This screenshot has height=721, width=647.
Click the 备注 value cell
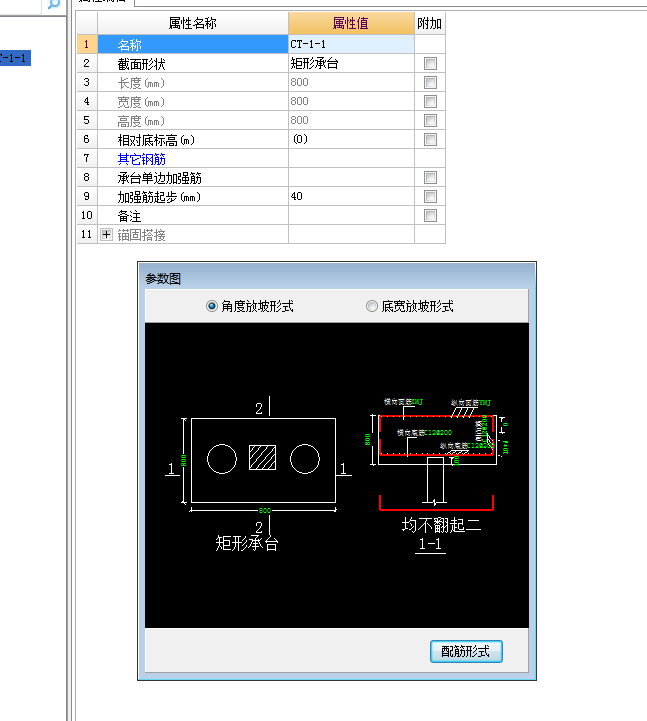click(x=351, y=215)
